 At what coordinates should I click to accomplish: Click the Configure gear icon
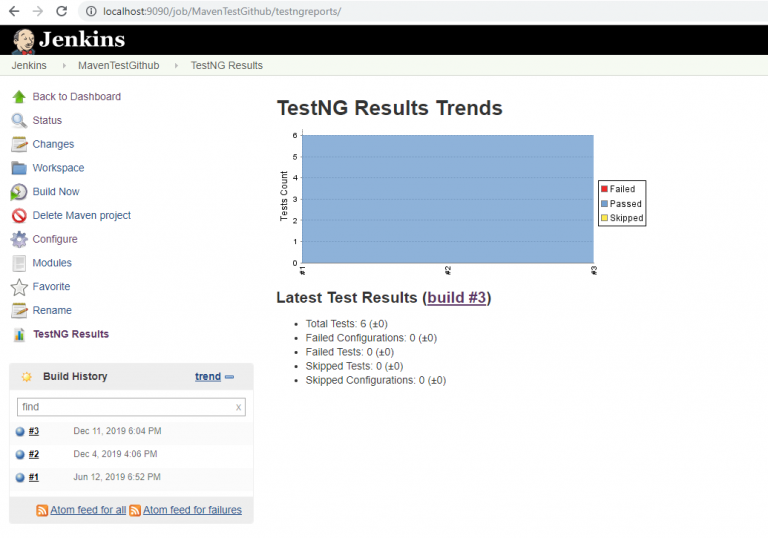pos(19,239)
